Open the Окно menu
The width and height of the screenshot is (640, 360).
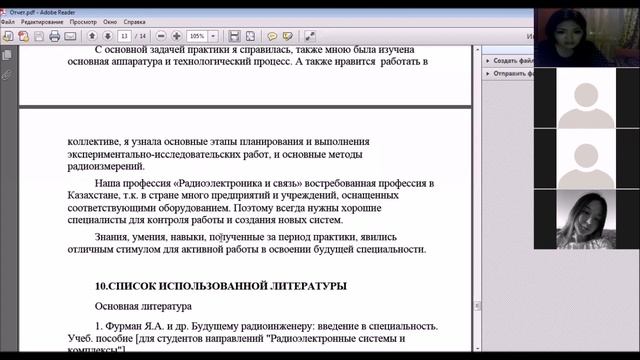click(110, 22)
